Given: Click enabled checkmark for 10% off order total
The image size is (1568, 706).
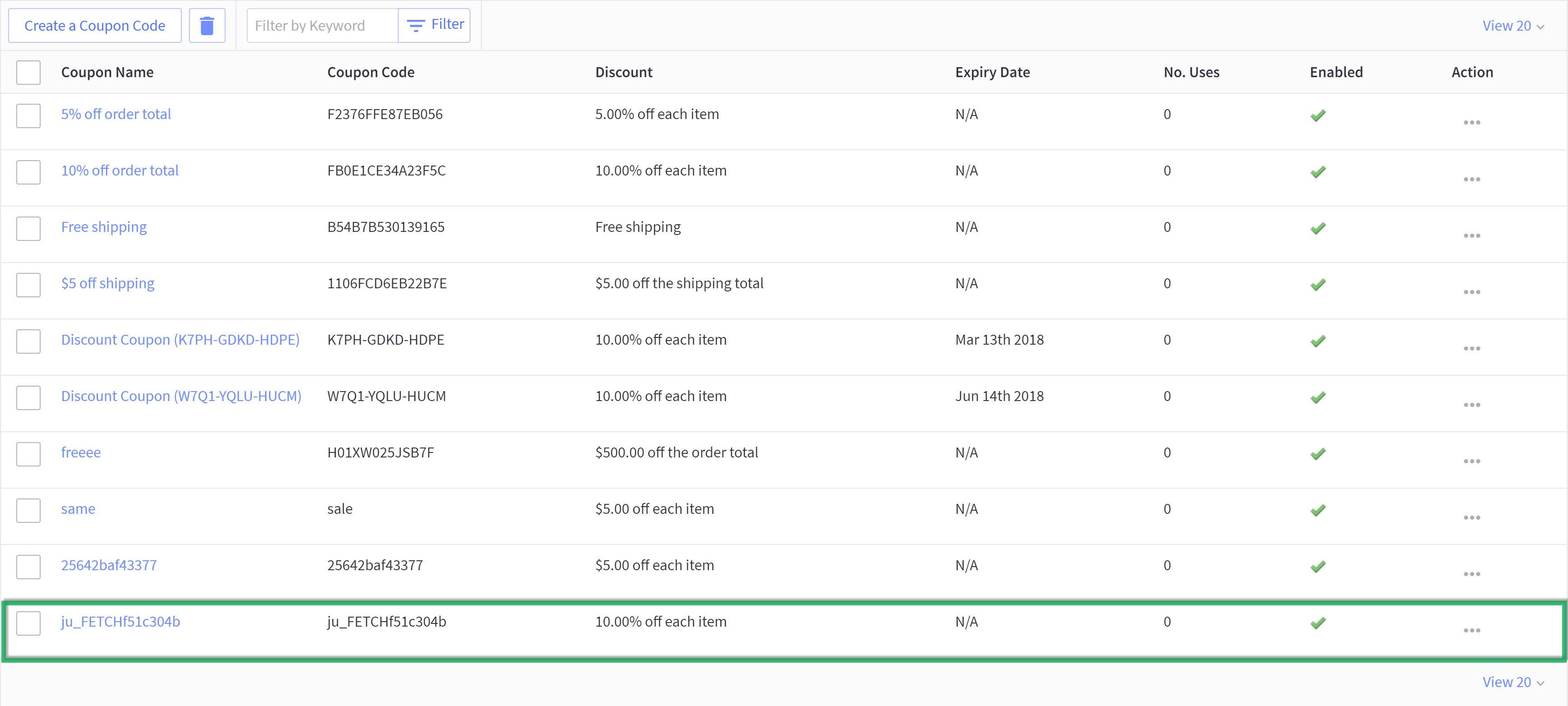Looking at the screenshot, I should coord(1318,172).
